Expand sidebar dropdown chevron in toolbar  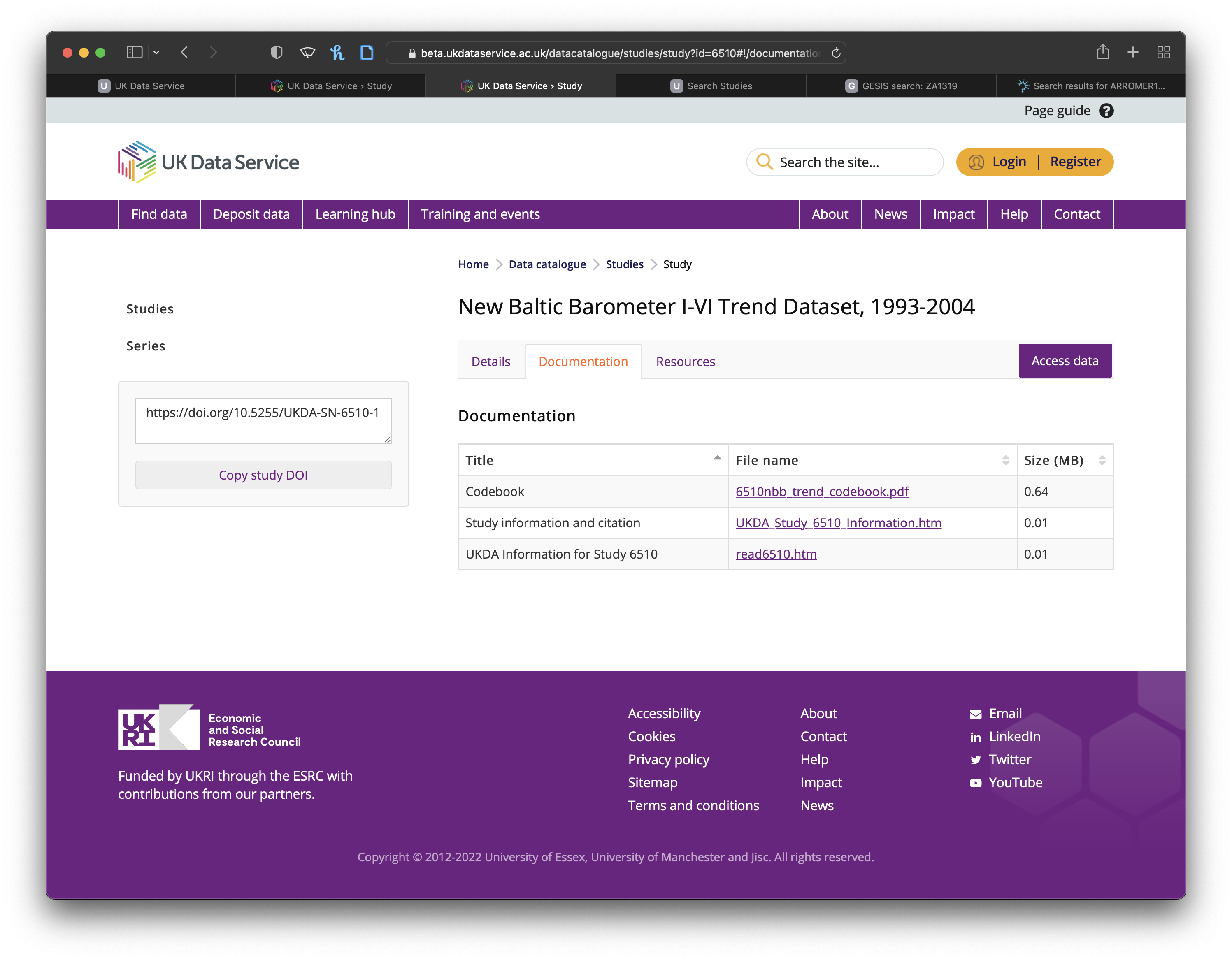[x=156, y=52]
